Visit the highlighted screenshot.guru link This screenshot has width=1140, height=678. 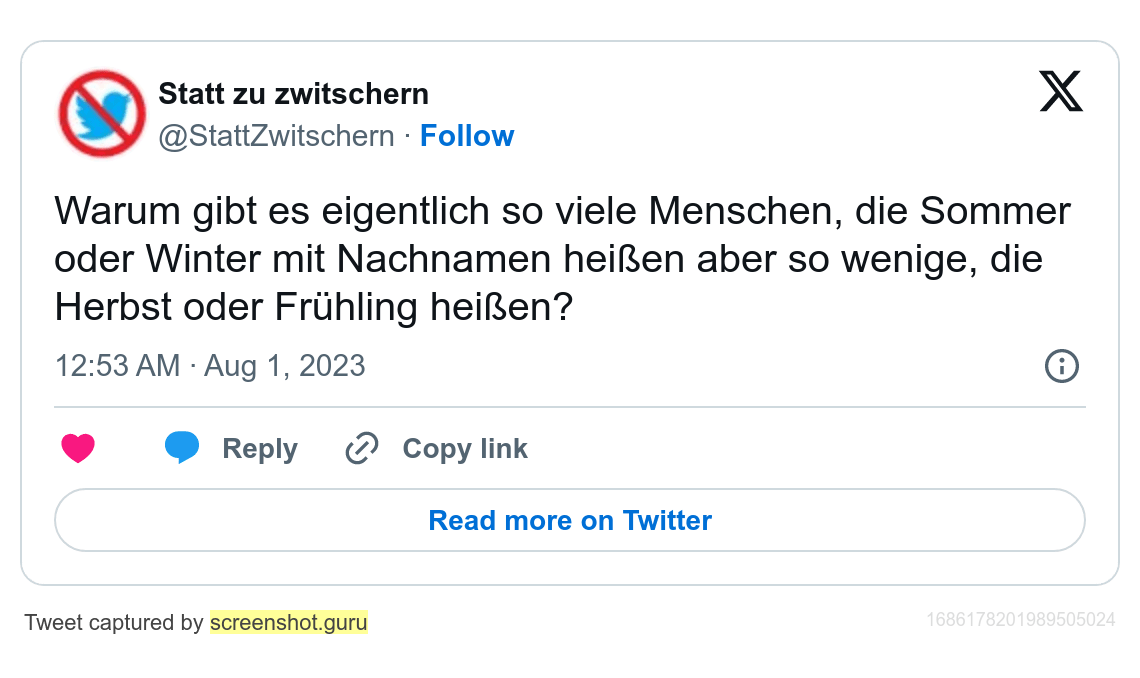(289, 623)
